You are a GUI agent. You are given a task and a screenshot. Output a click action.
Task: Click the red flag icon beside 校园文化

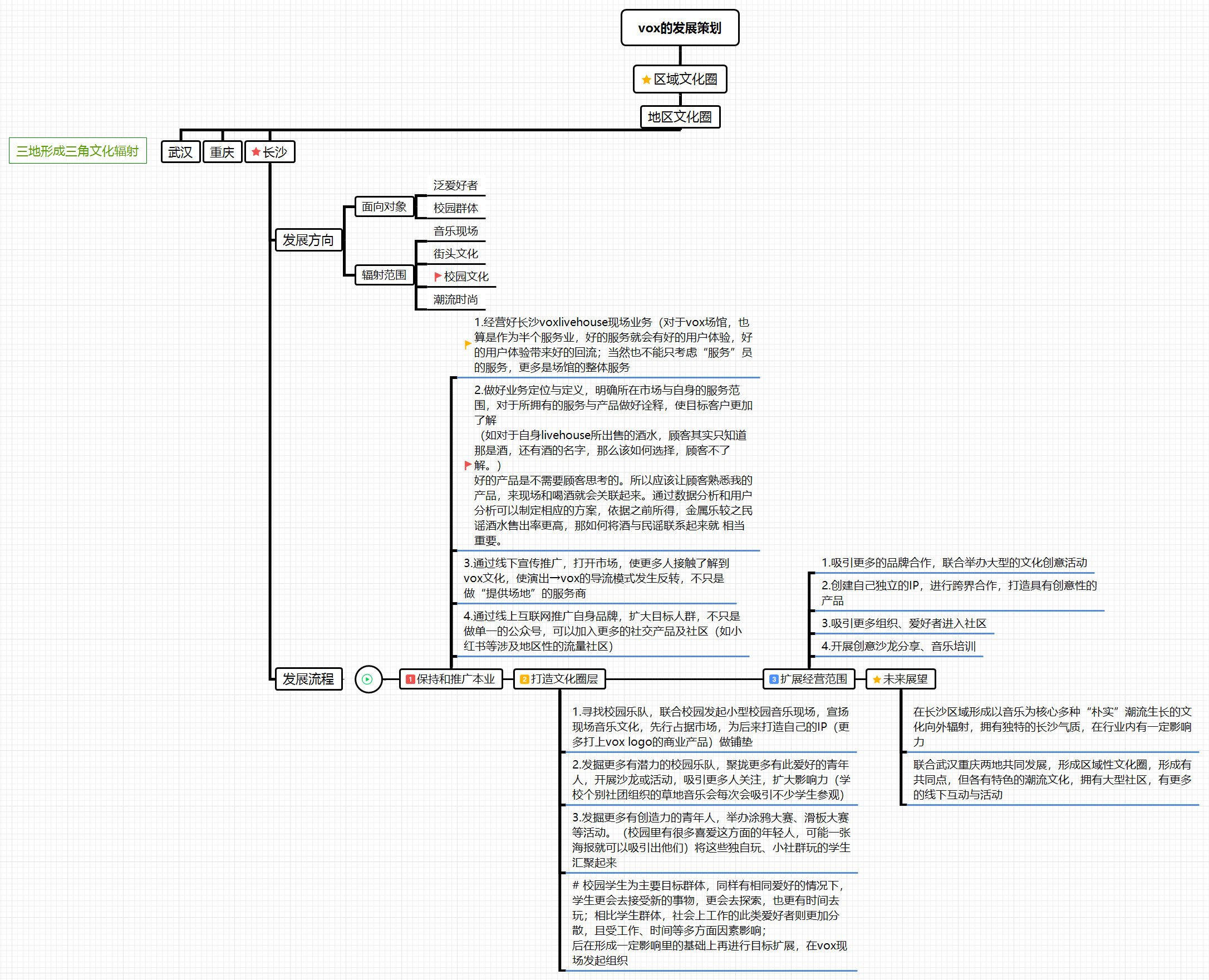point(438,277)
